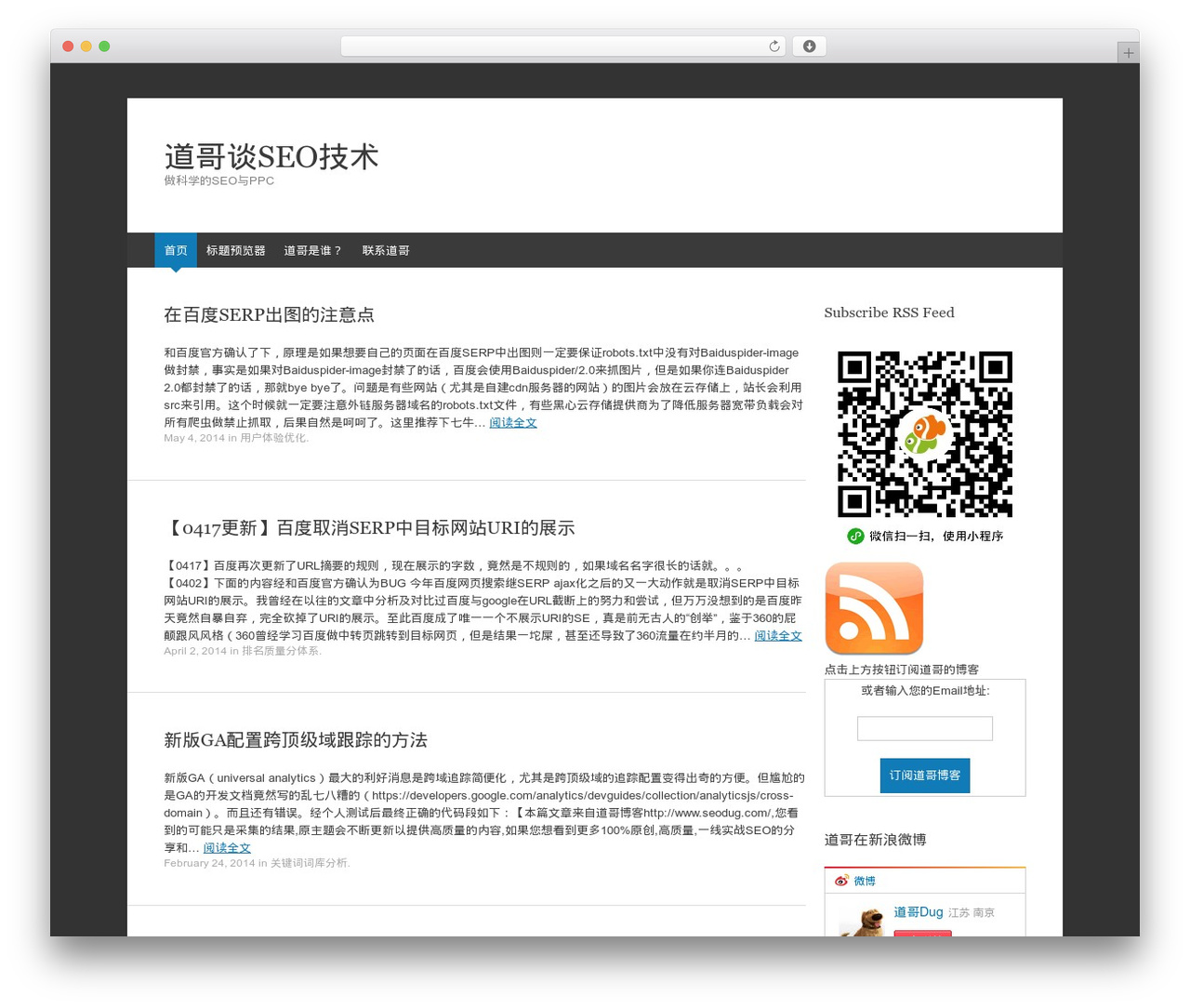The image size is (1190, 1008).
Task: Click the text 微信扫一扫，使用小程序
Action: coord(935,536)
